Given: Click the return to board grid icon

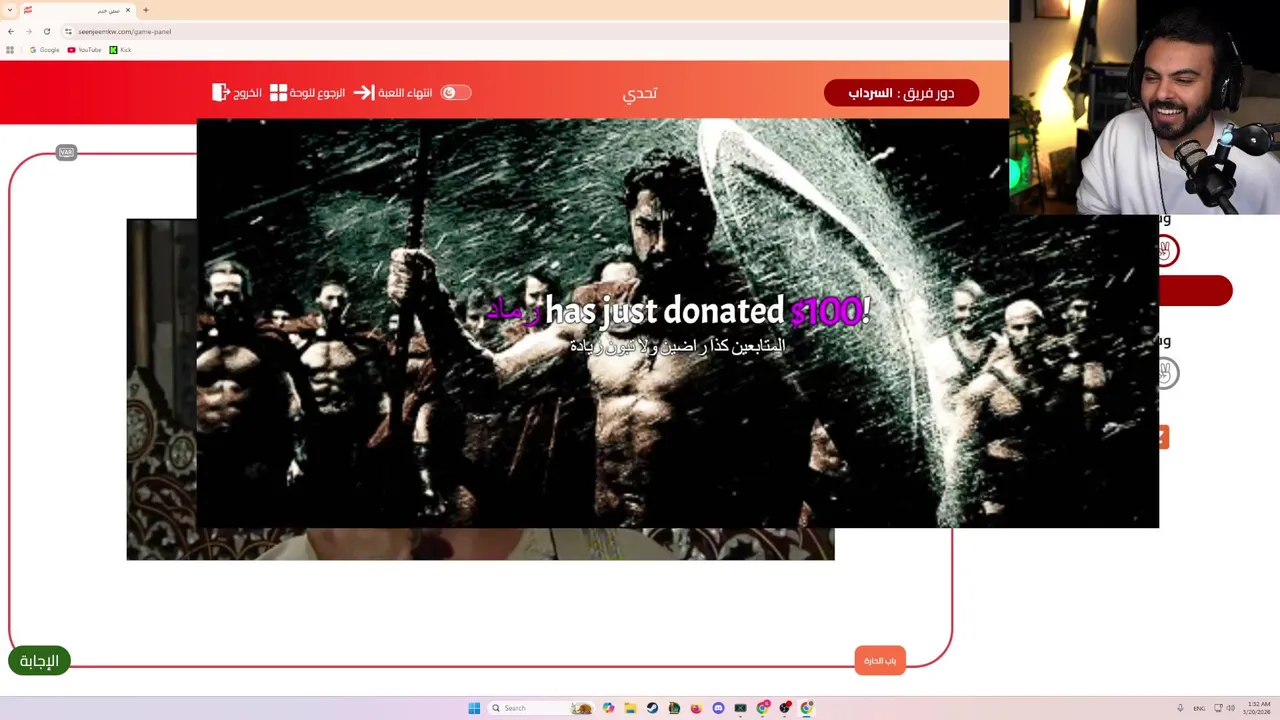Looking at the screenshot, I should pos(278,92).
